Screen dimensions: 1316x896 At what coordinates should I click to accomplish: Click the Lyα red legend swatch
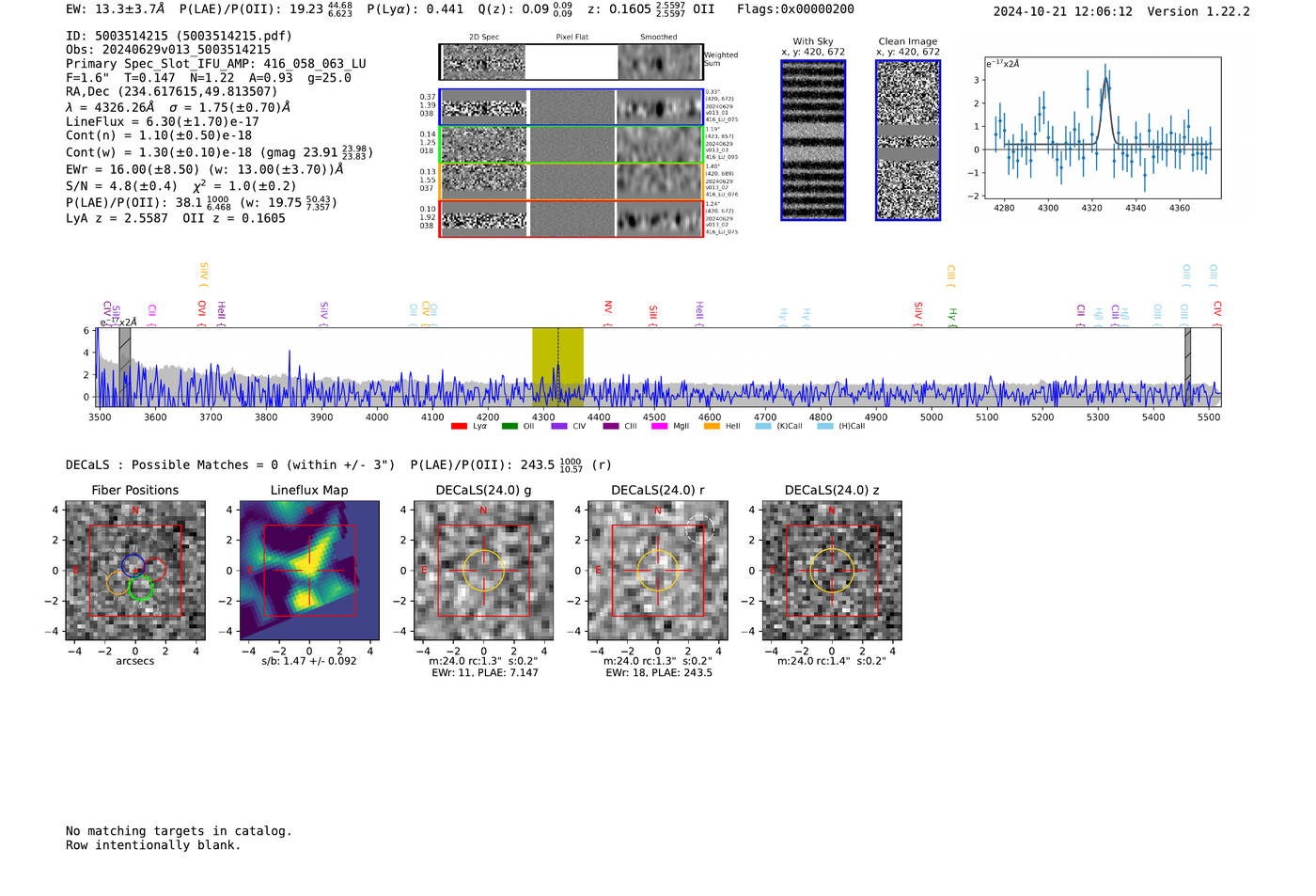point(459,427)
